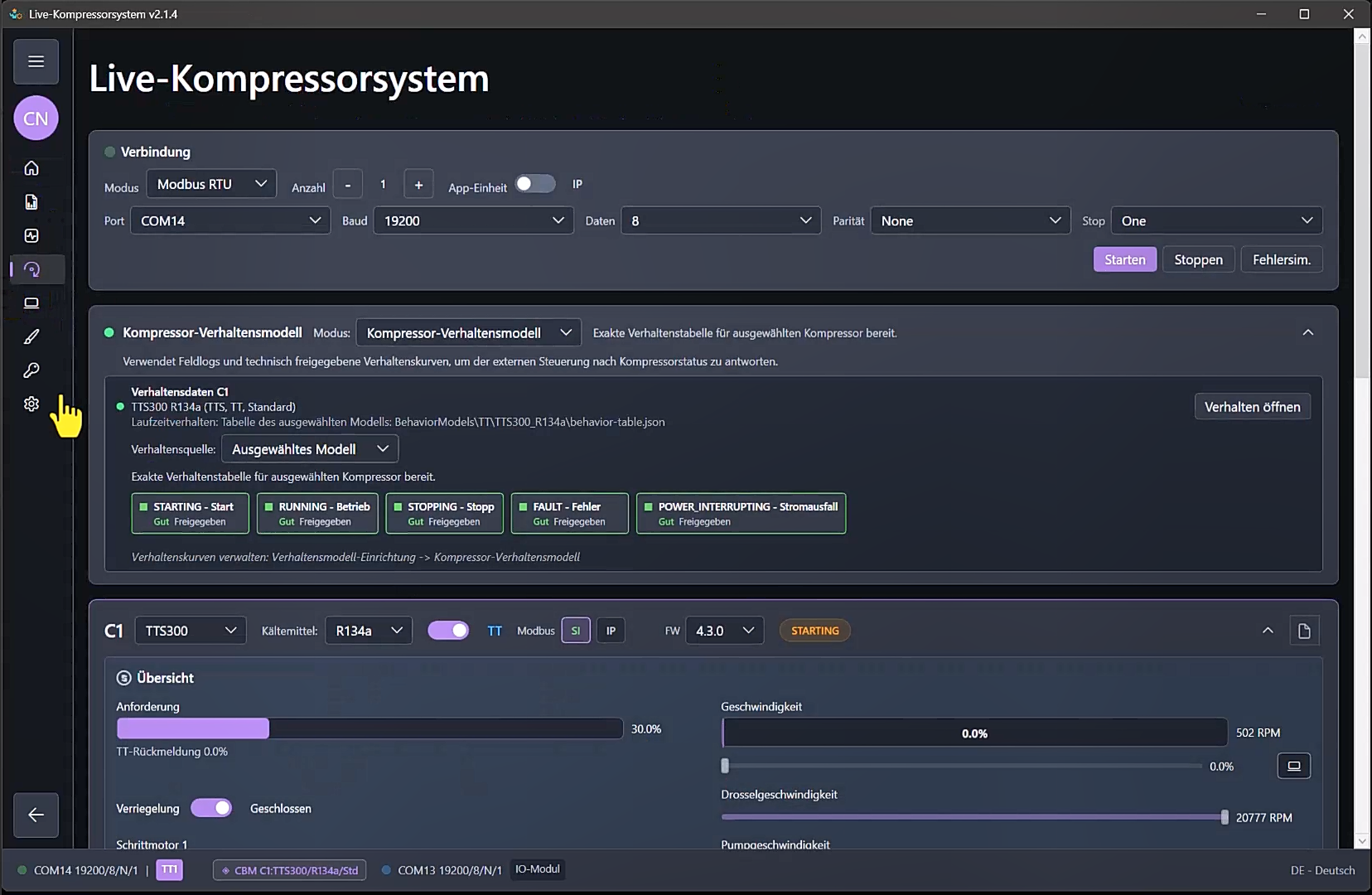
Task: Open the FW 4.3.0 dropdown
Action: tap(725, 631)
